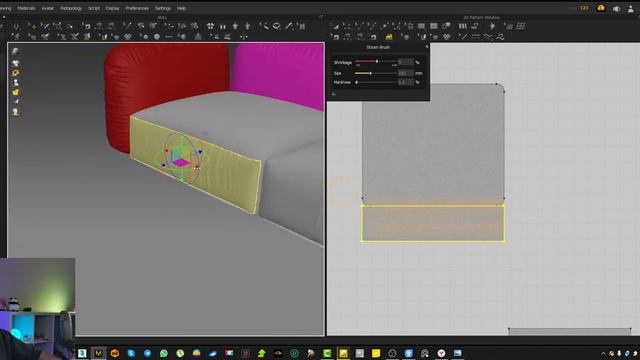640x360 pixels.
Task: Click the four-squares icon in the 3D toolbar
Action: click(210, 27)
